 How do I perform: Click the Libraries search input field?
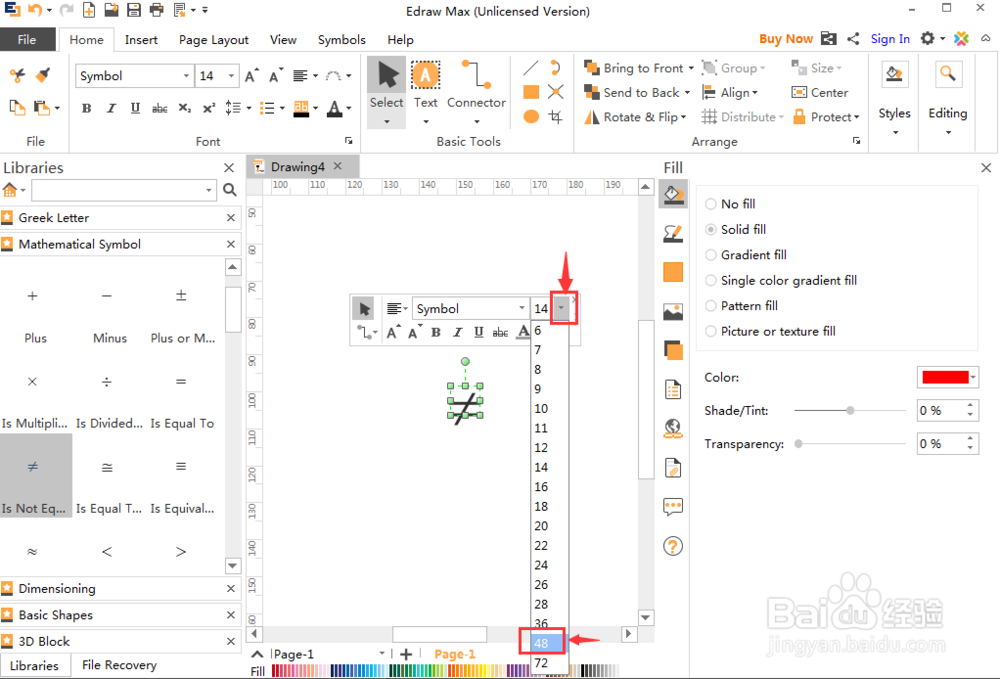[119, 190]
